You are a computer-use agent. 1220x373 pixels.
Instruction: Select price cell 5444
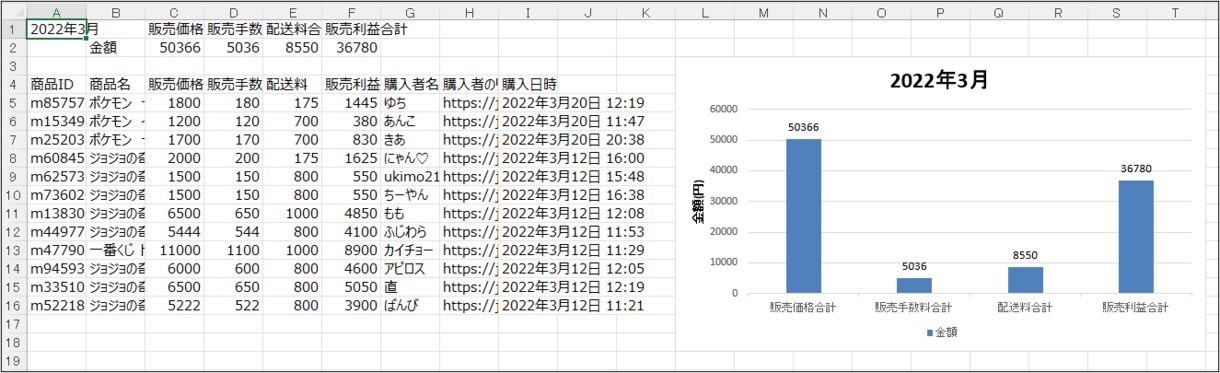coord(175,232)
